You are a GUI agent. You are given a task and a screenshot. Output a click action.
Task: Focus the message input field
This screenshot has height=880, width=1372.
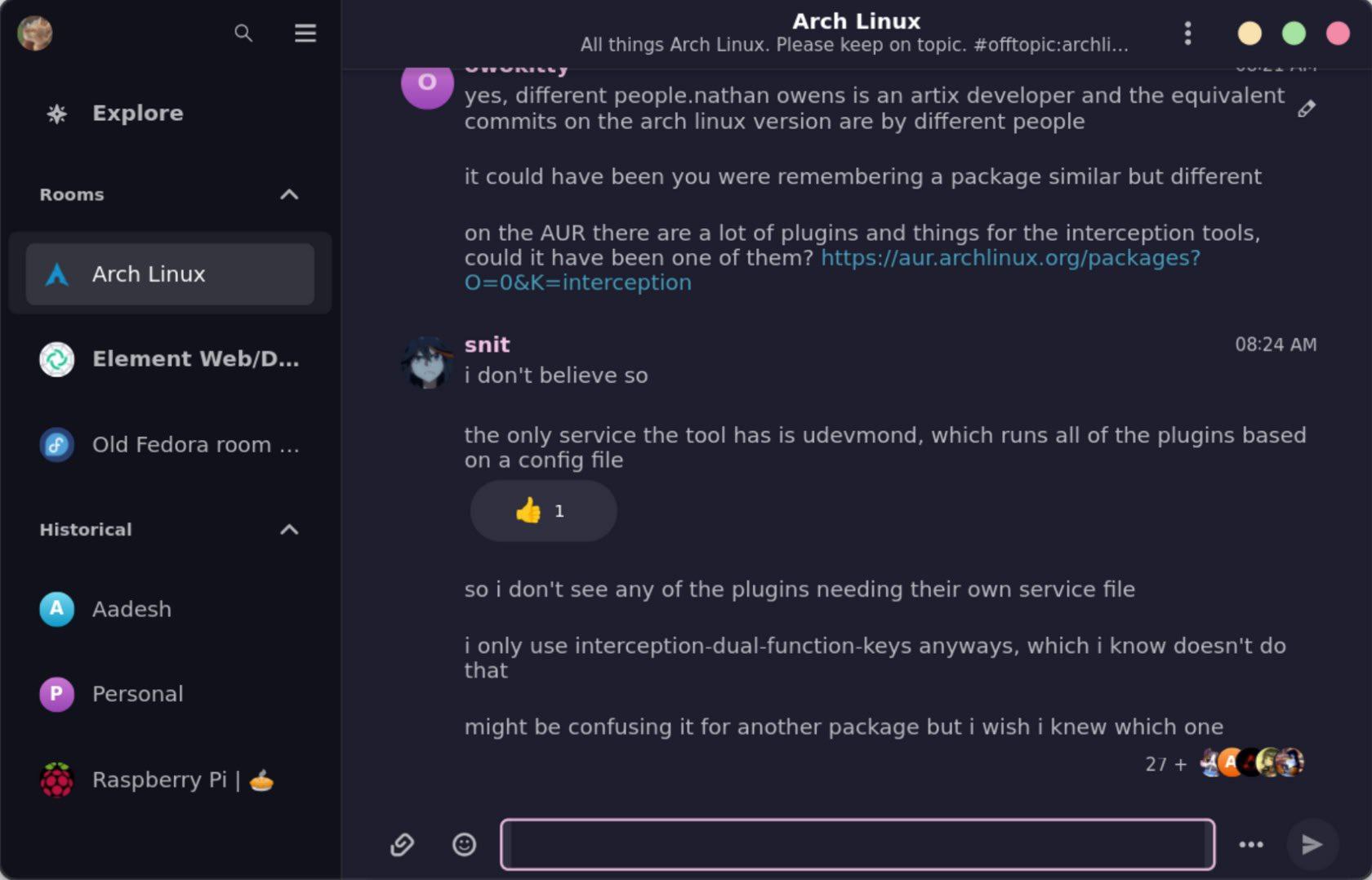(x=857, y=844)
